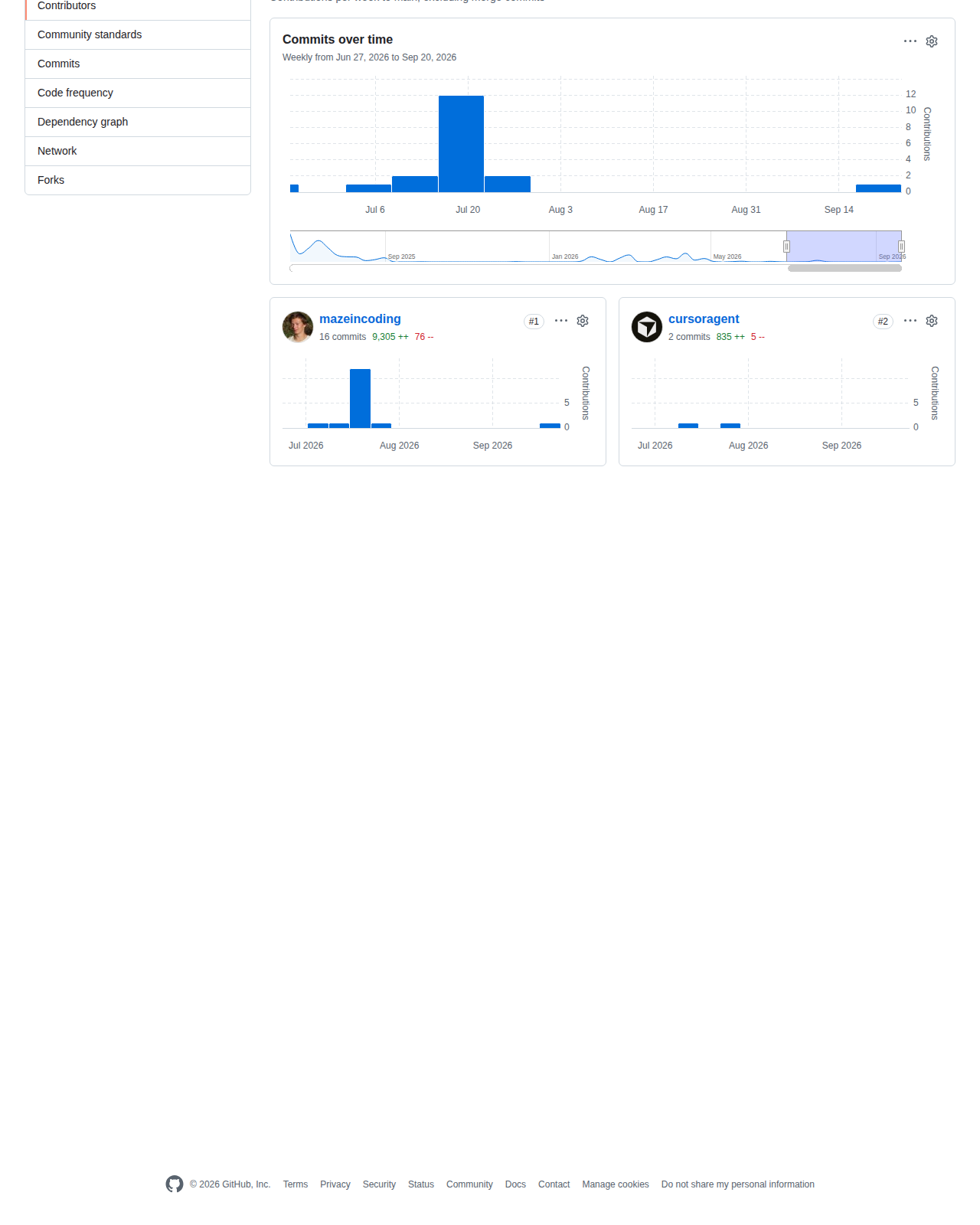Click 9,305 ++ additions on mazeincoding card
This screenshot has height=1225, width=980.
[390, 337]
